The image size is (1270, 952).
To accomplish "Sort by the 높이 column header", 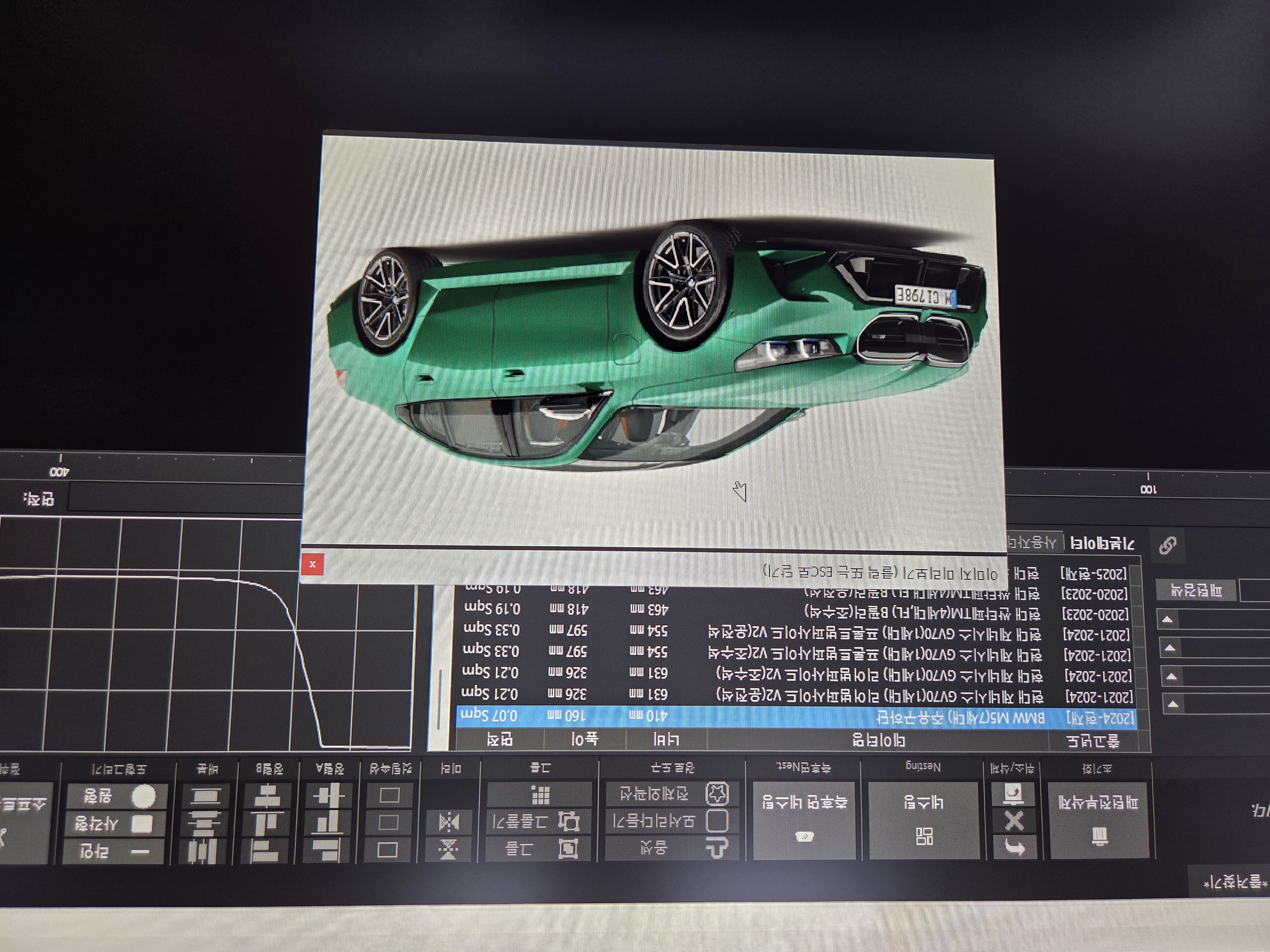I will [585, 739].
